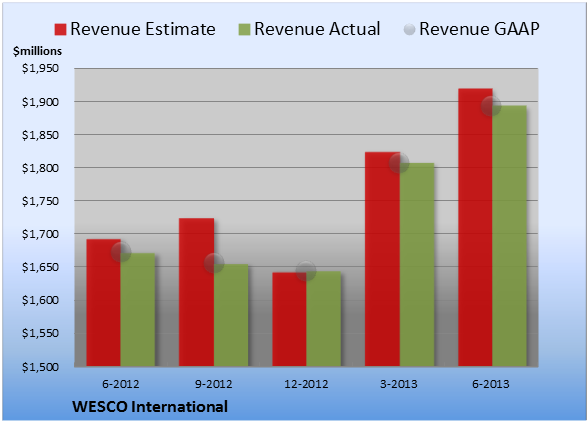Viewport: 588px width, 422px height.
Task: Click the '3-2013' x-axis label
Action: tap(399, 384)
